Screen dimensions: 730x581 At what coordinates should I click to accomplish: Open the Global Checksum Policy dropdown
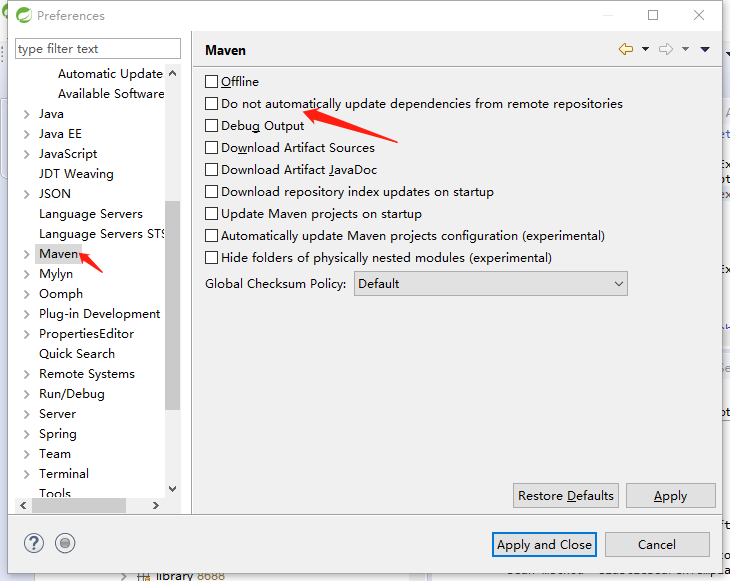(x=491, y=284)
